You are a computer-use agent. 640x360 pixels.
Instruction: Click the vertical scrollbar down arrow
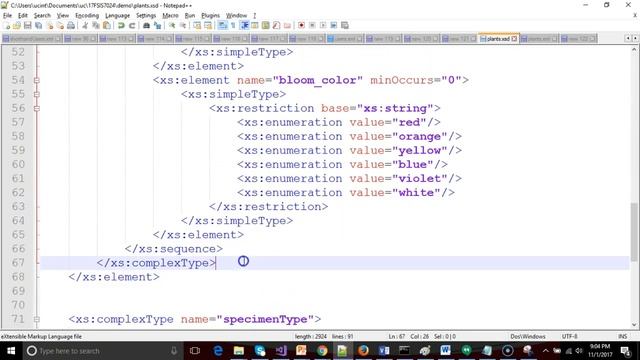(x=634, y=325)
